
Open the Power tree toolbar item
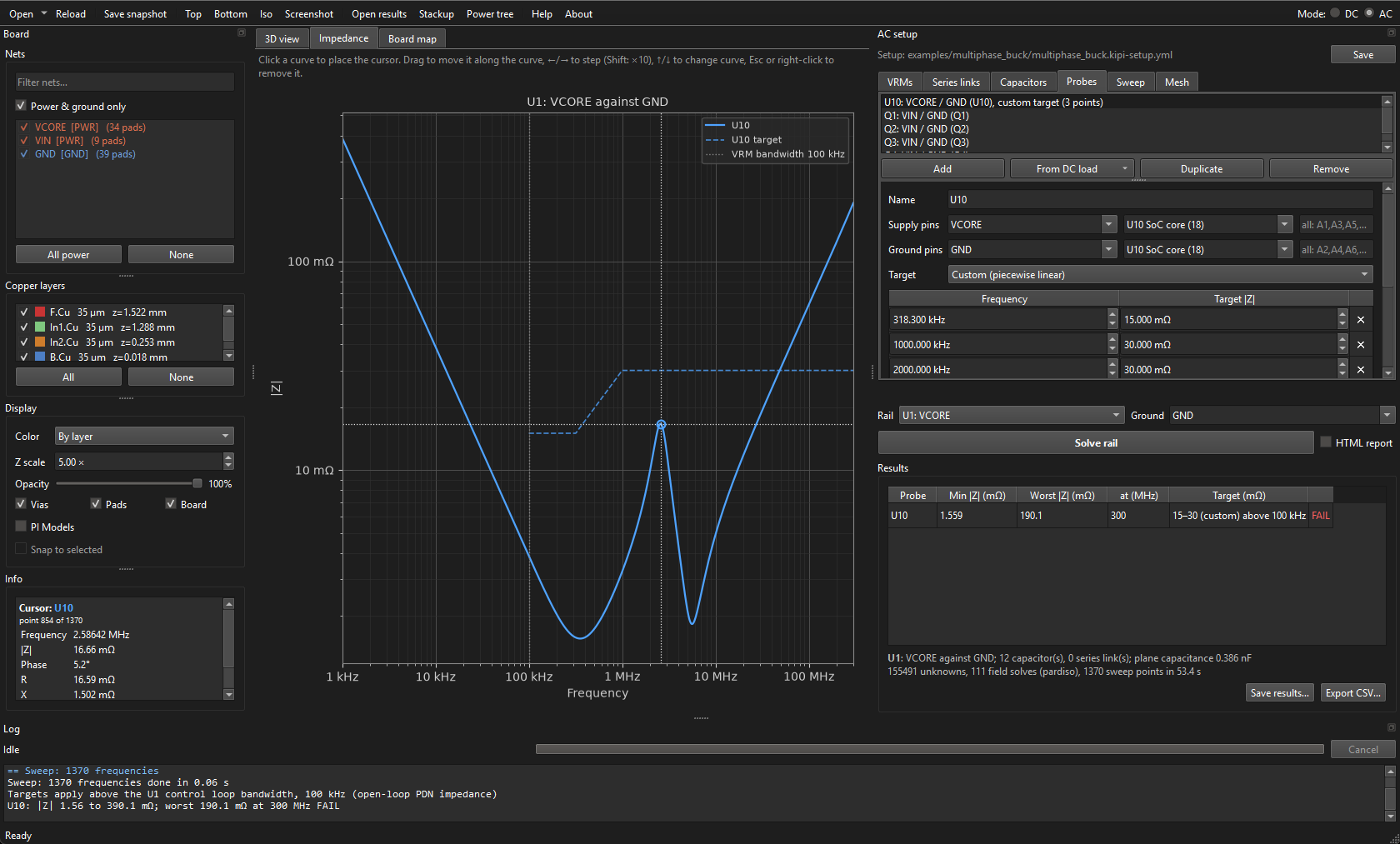tap(490, 14)
